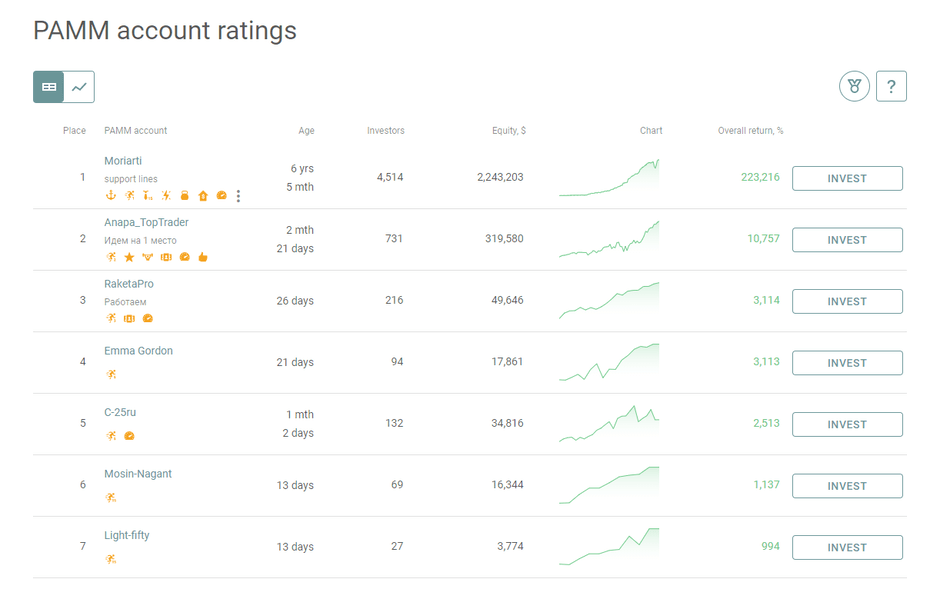Click the anchor badge icon under Moriarti
The image size is (950, 589).
coord(111,196)
